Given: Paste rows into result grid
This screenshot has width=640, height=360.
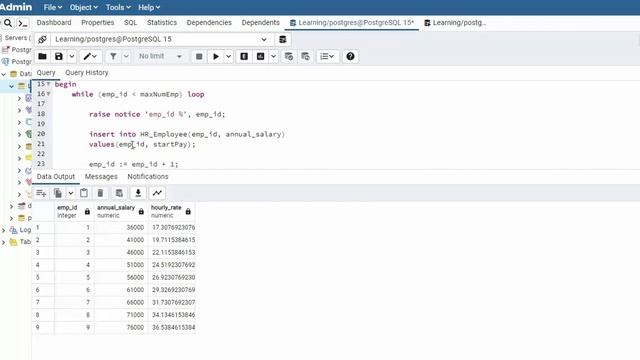Looking at the screenshot, I should click(84, 193).
